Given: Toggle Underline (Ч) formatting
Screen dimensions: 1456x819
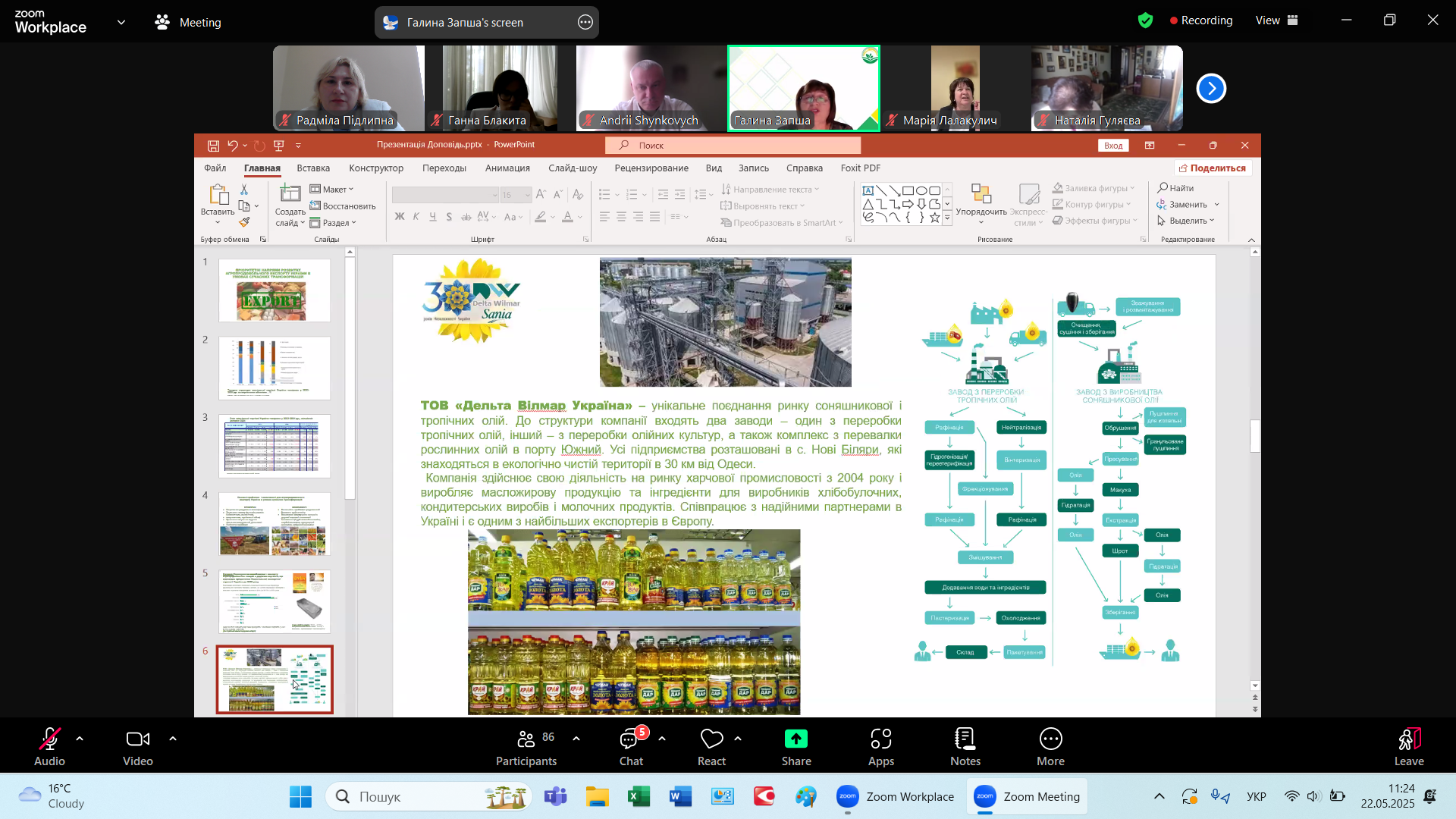Looking at the screenshot, I should [x=433, y=217].
